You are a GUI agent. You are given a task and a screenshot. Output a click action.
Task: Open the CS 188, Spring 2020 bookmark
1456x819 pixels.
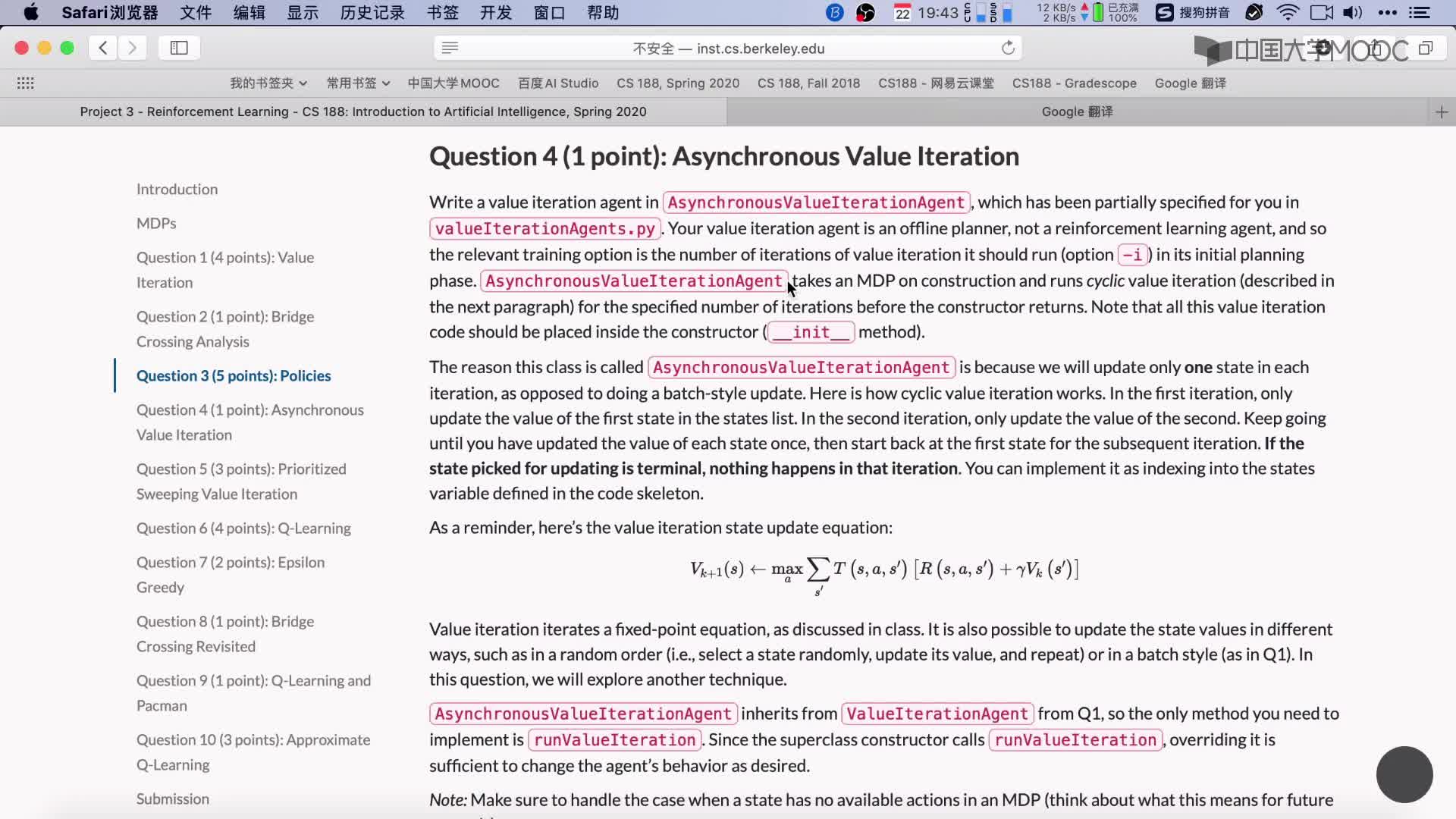[x=678, y=83]
